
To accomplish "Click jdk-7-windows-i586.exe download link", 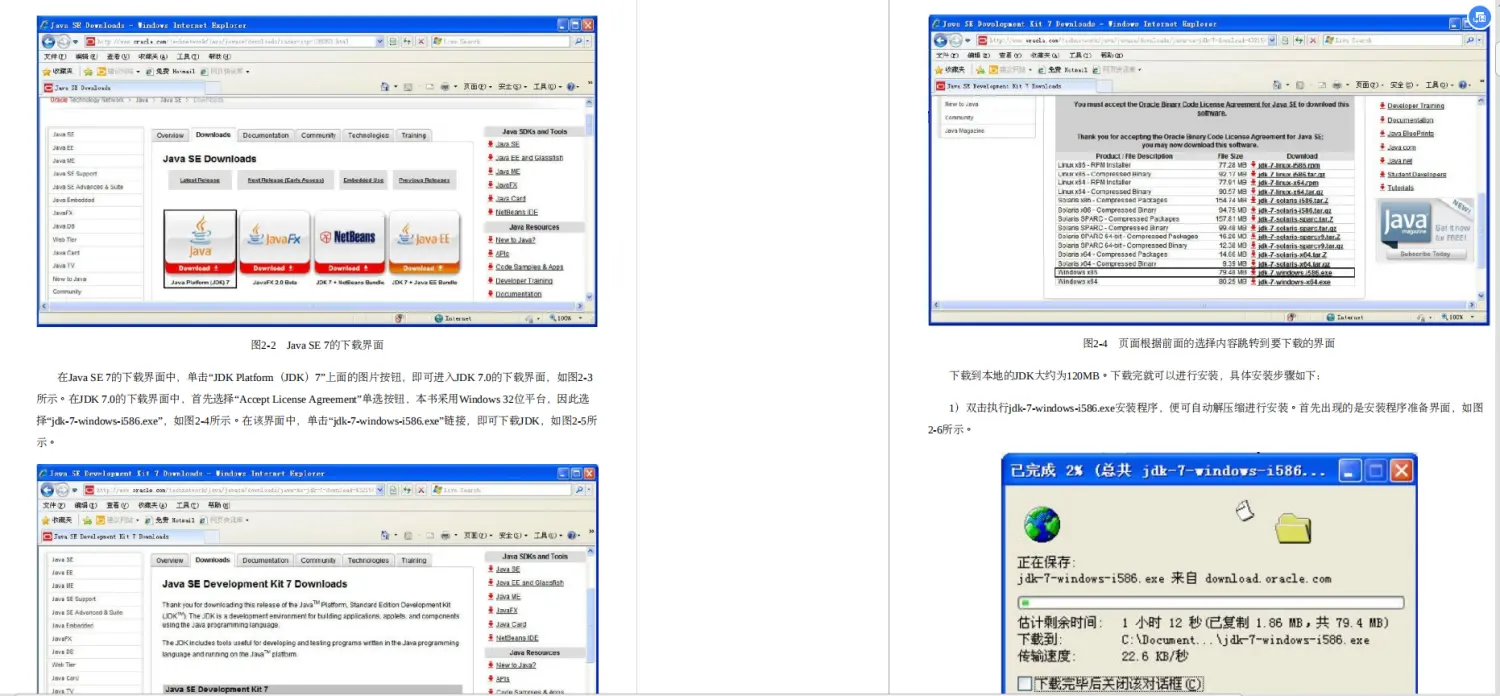I will point(1295,272).
